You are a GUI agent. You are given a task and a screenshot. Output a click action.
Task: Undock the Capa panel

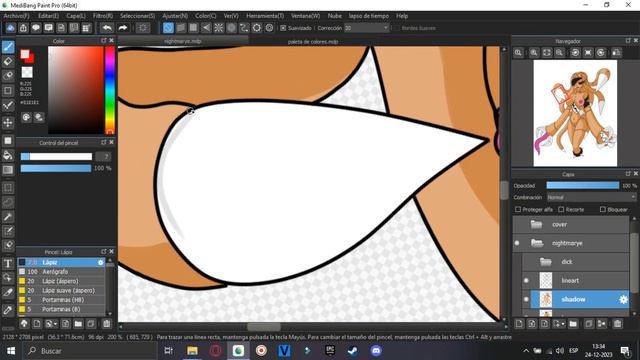(628, 174)
